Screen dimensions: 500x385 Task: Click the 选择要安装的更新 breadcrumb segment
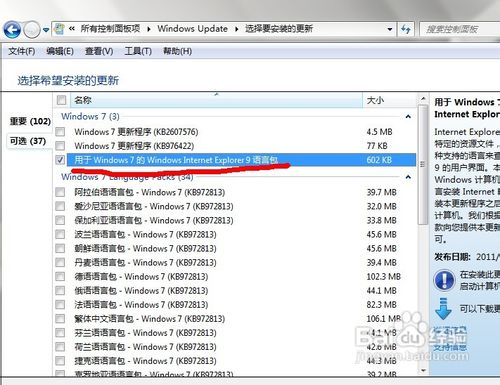click(279, 29)
